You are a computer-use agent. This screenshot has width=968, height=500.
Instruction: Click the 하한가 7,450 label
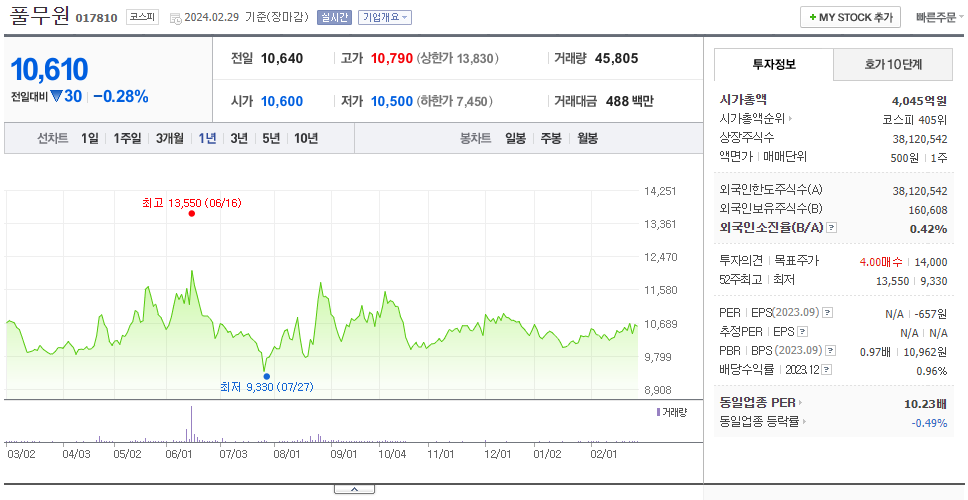(455, 101)
